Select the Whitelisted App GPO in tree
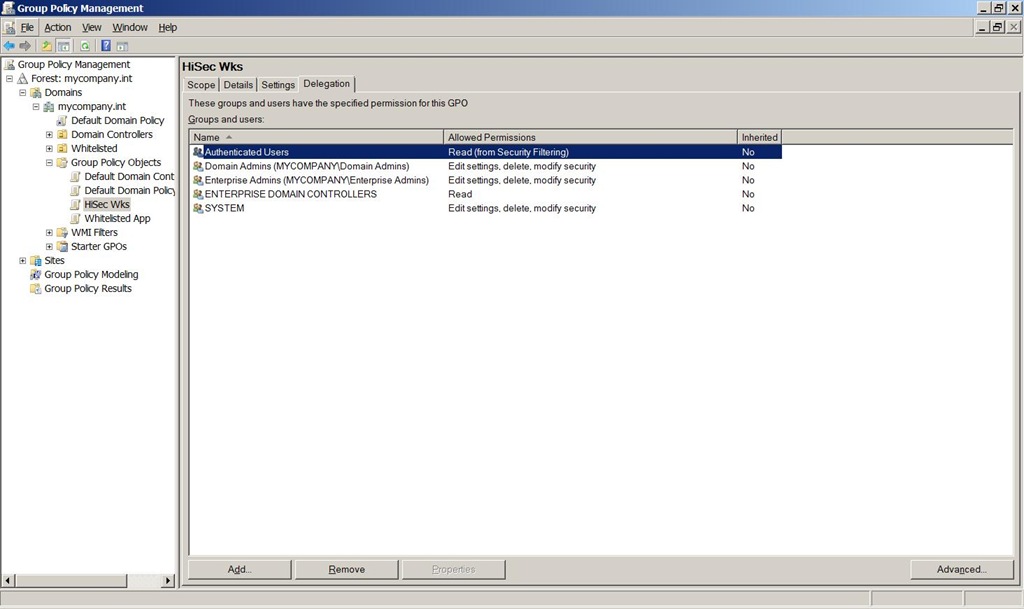The height and width of the screenshot is (609, 1024). tap(118, 219)
